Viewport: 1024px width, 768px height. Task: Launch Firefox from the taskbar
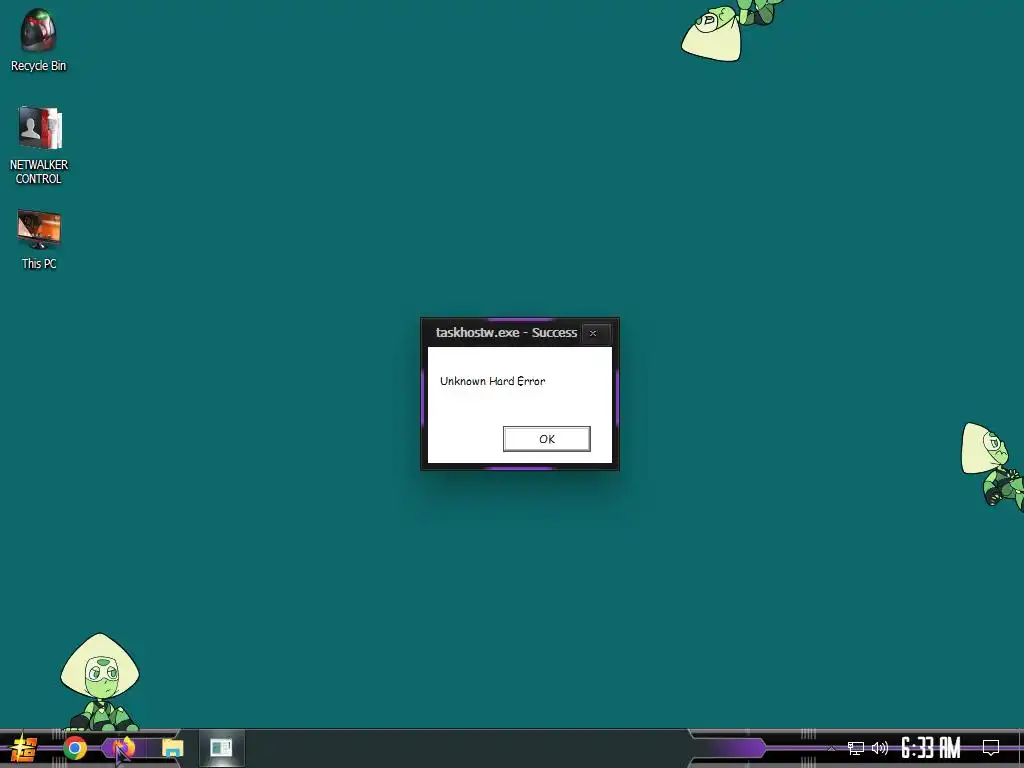(x=123, y=748)
